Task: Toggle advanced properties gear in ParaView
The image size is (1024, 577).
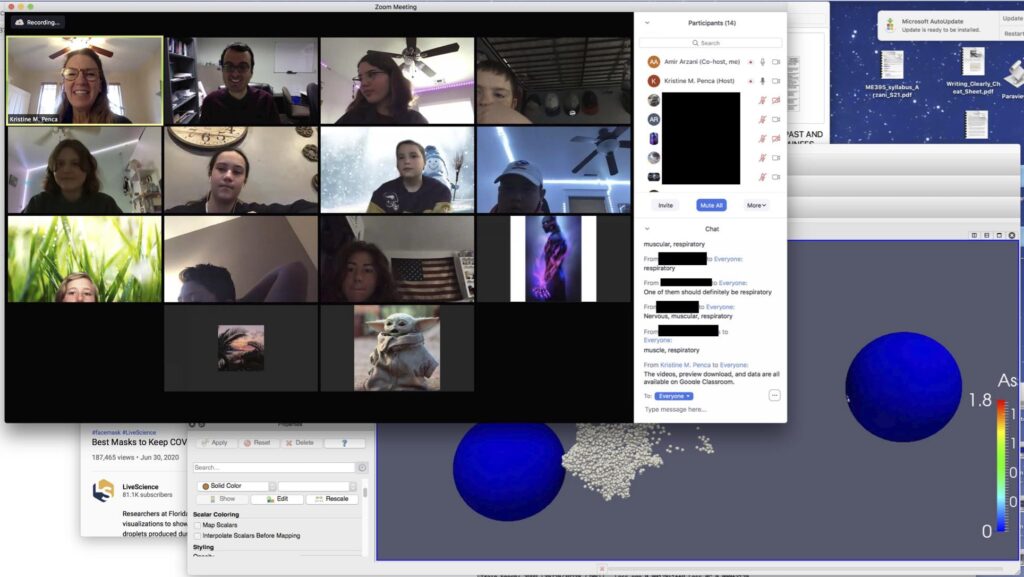Action: (362, 467)
